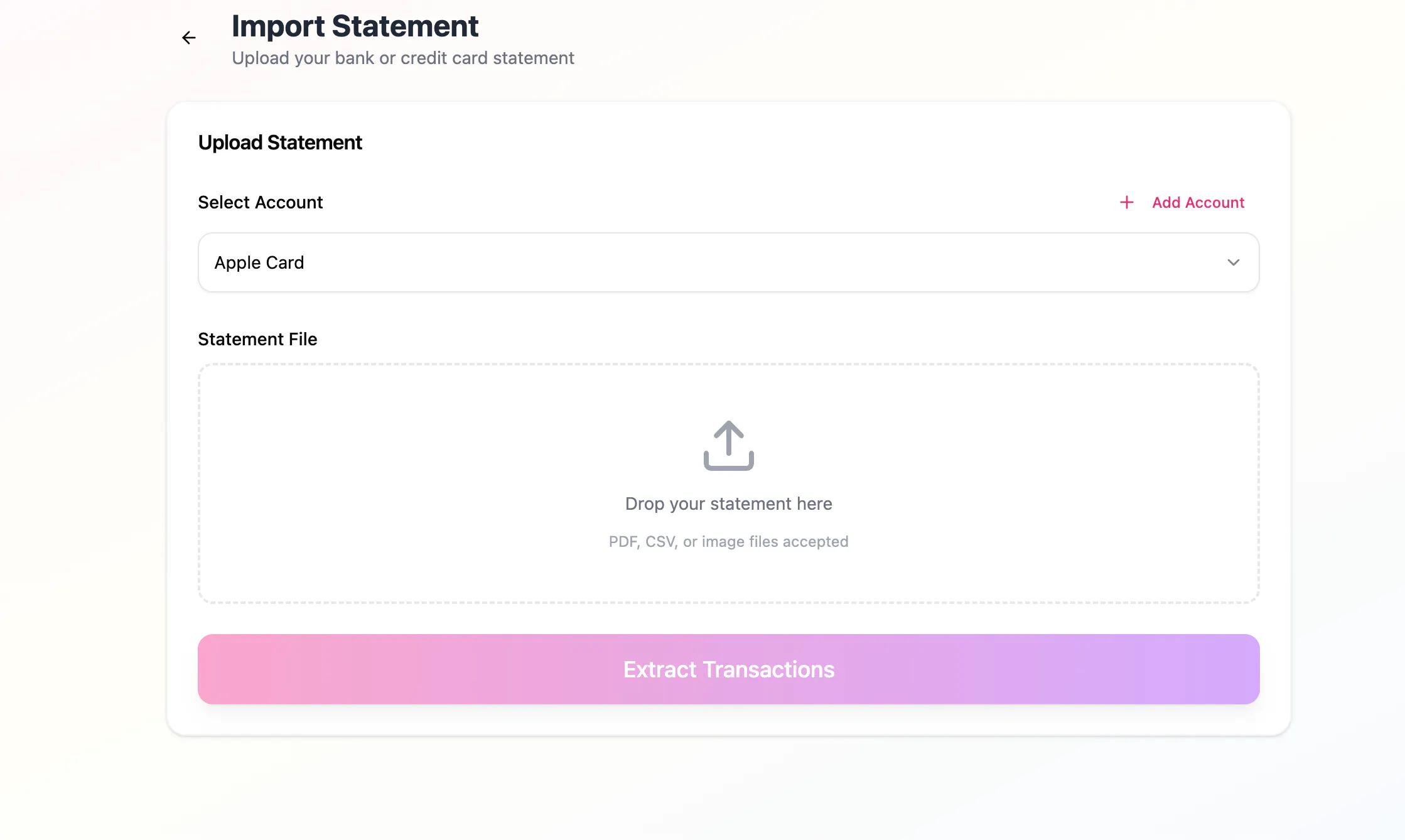Click the upload arrow icon in the drop zone
The width and height of the screenshot is (1405, 840).
pyautogui.click(x=728, y=445)
